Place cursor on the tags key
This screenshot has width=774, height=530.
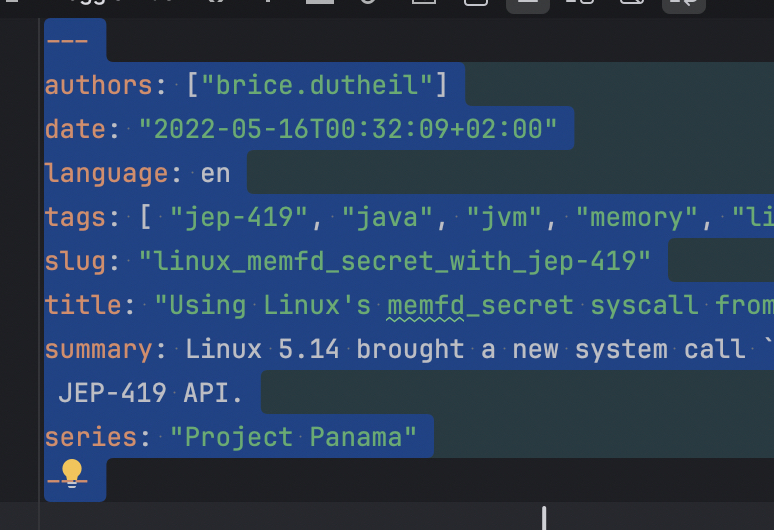(75, 217)
